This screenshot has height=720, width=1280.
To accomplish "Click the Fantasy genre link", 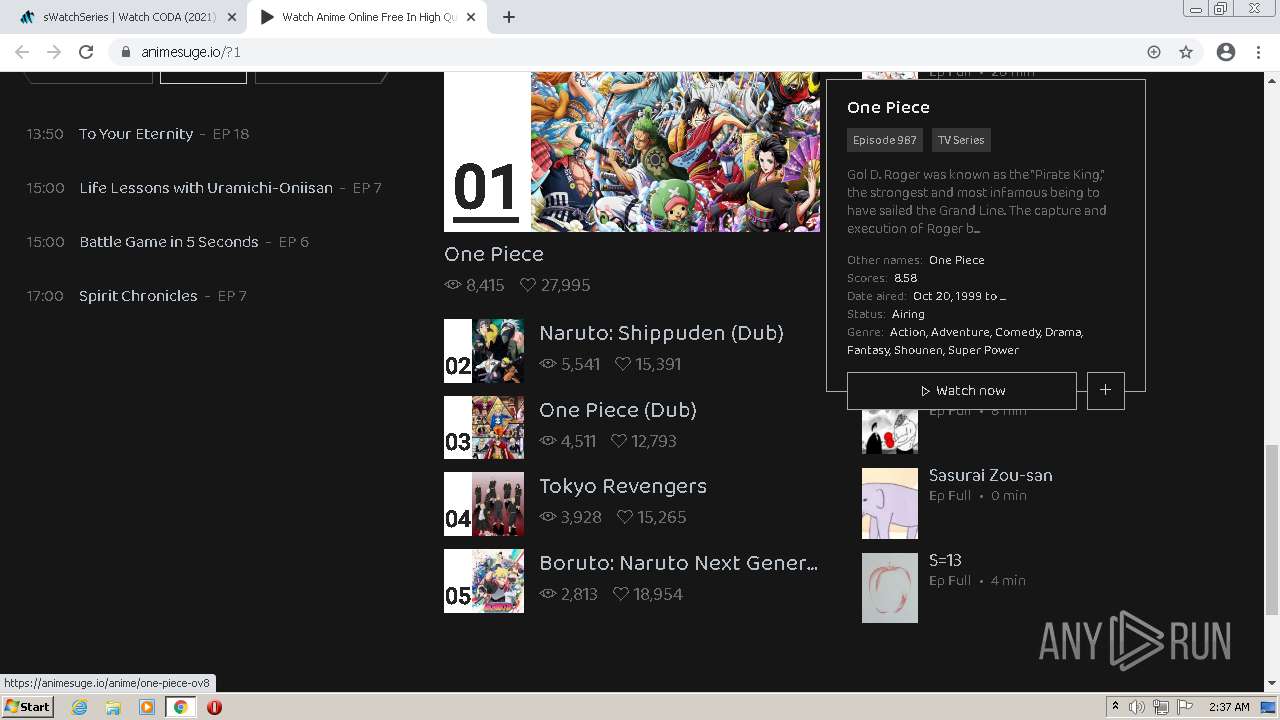I will click(868, 350).
